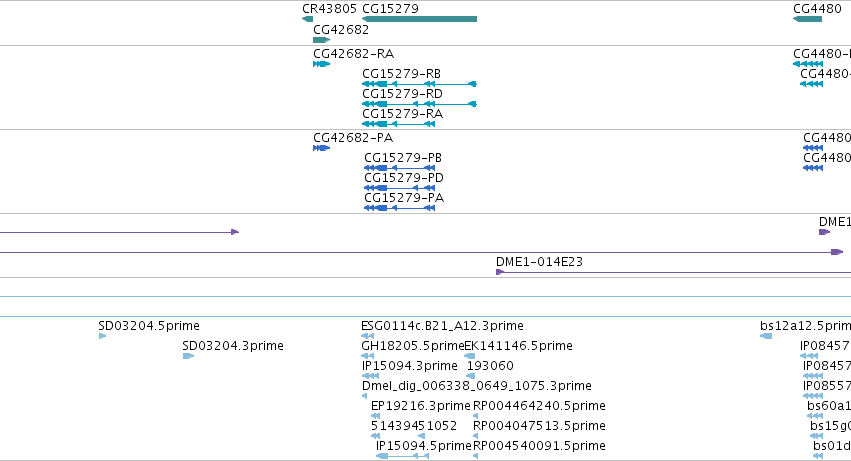Viewport: 851px width, 461px height.
Task: Select transcript CG15279-RB label
Action: click(x=401, y=74)
